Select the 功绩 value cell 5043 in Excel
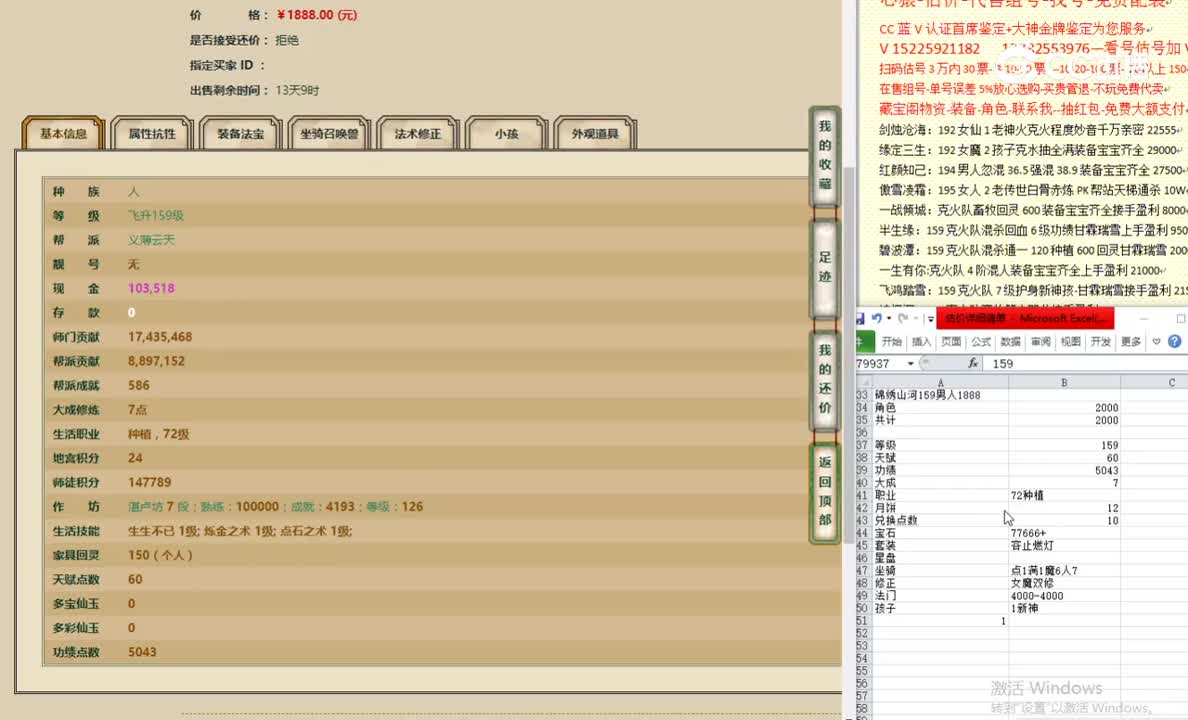This screenshot has height=720, width=1188. (1064, 470)
